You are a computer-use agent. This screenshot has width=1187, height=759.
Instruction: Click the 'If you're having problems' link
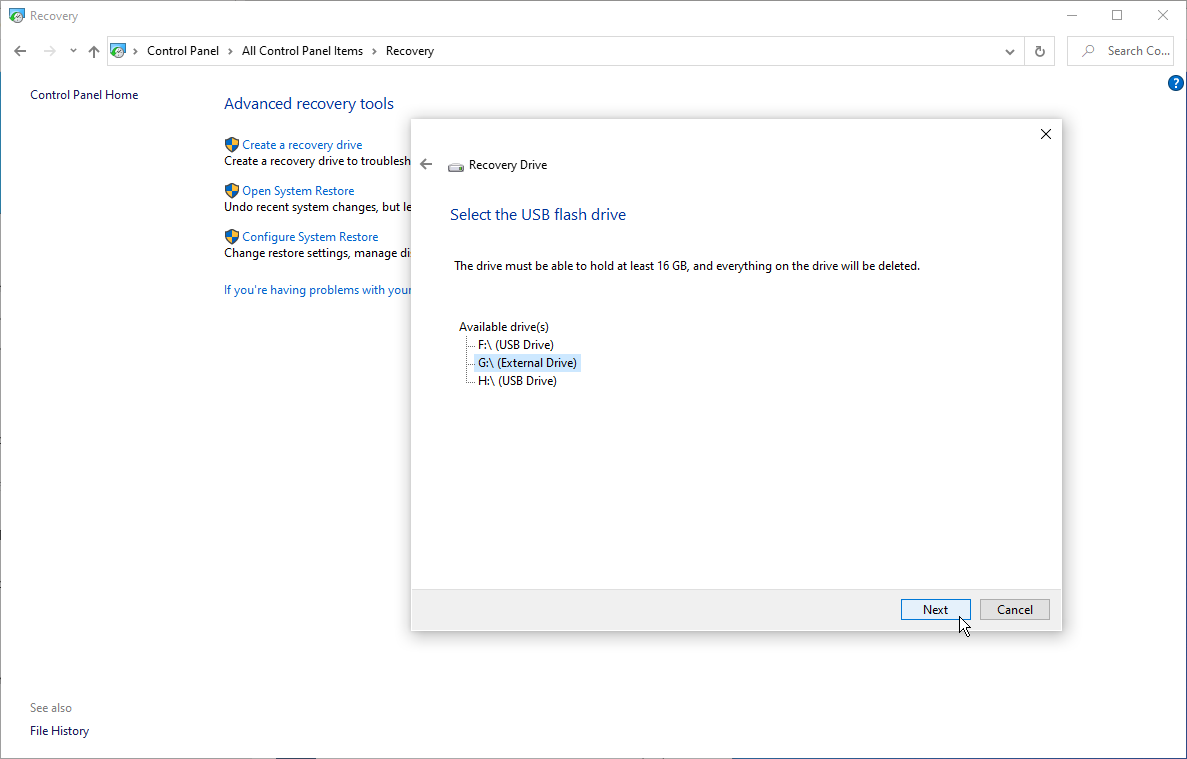[317, 290]
